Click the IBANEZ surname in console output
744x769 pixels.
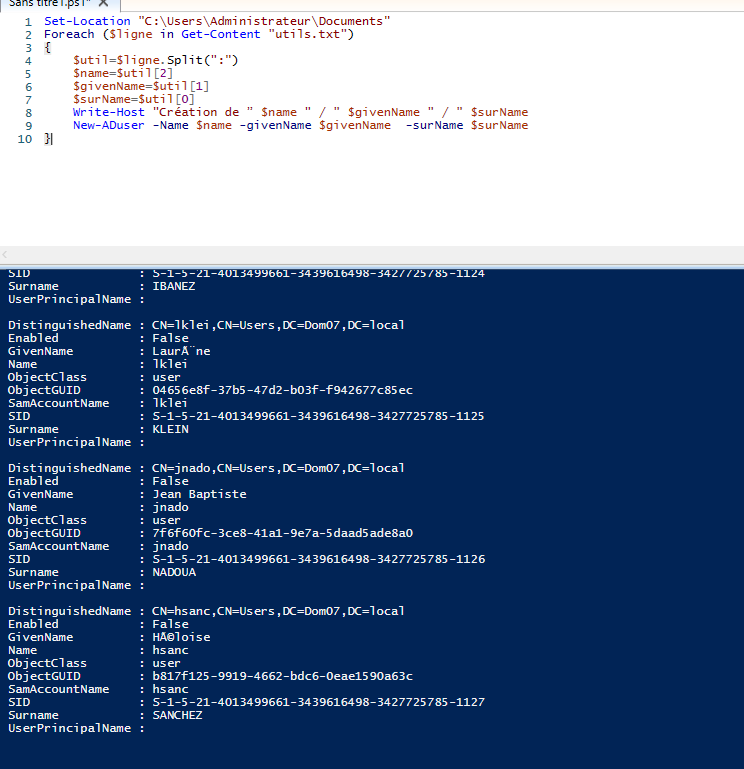(x=174, y=286)
